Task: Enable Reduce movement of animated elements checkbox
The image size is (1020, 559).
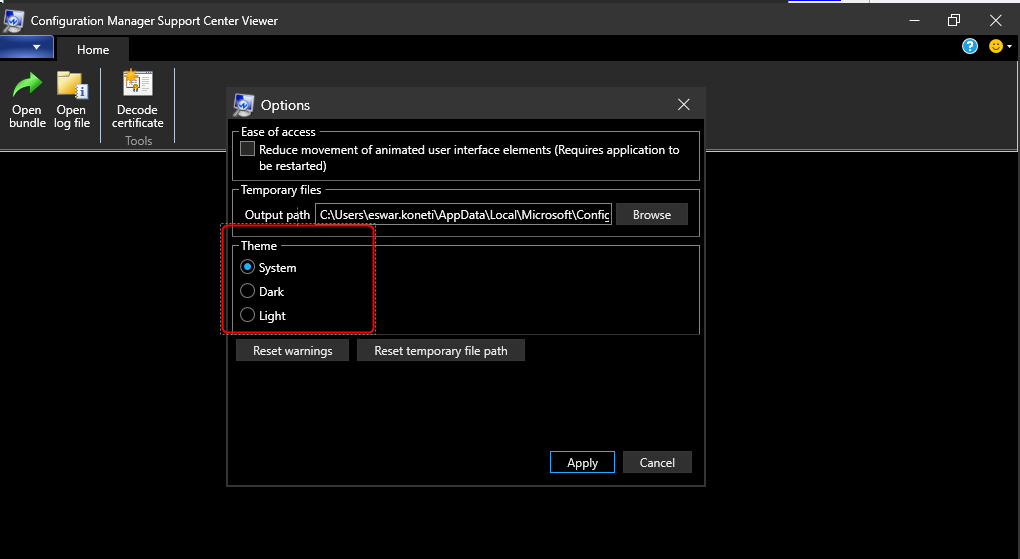Action: [248, 150]
